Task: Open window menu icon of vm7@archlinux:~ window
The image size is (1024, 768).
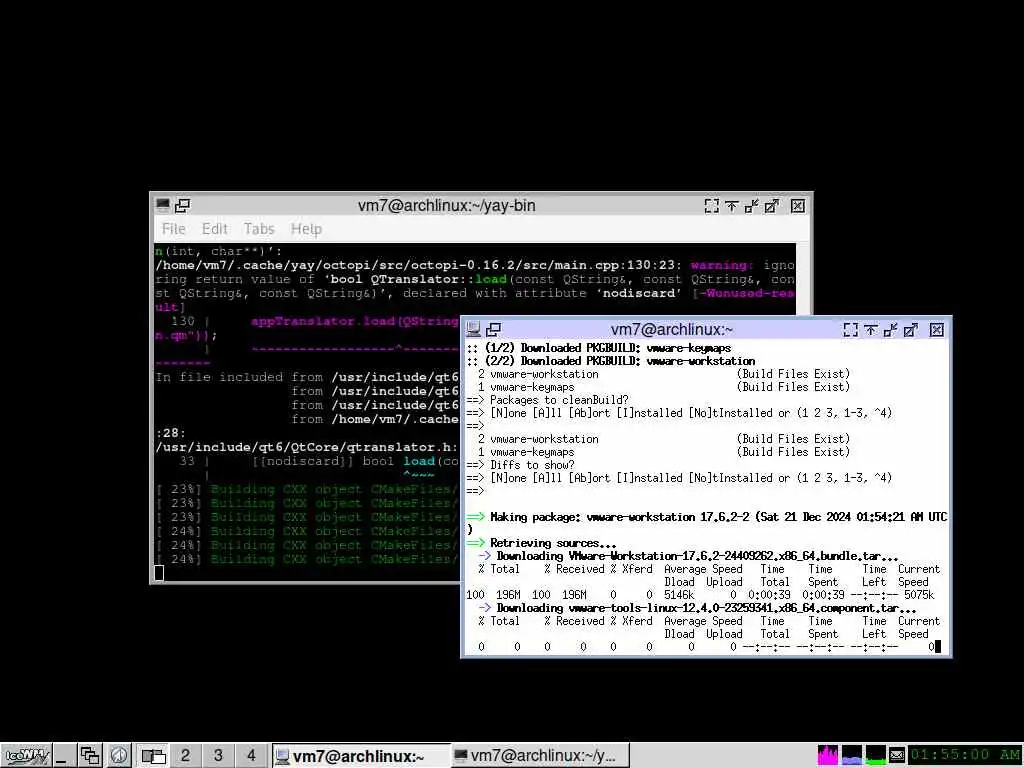Action: (473, 329)
